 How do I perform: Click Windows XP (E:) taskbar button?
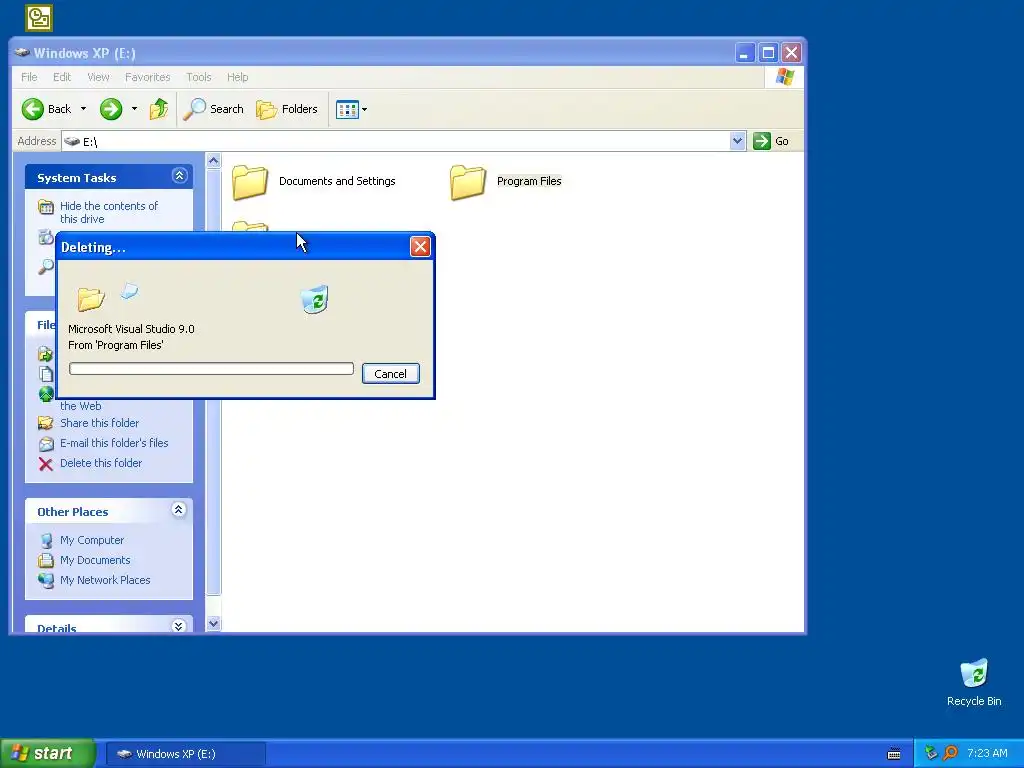[x=185, y=754]
